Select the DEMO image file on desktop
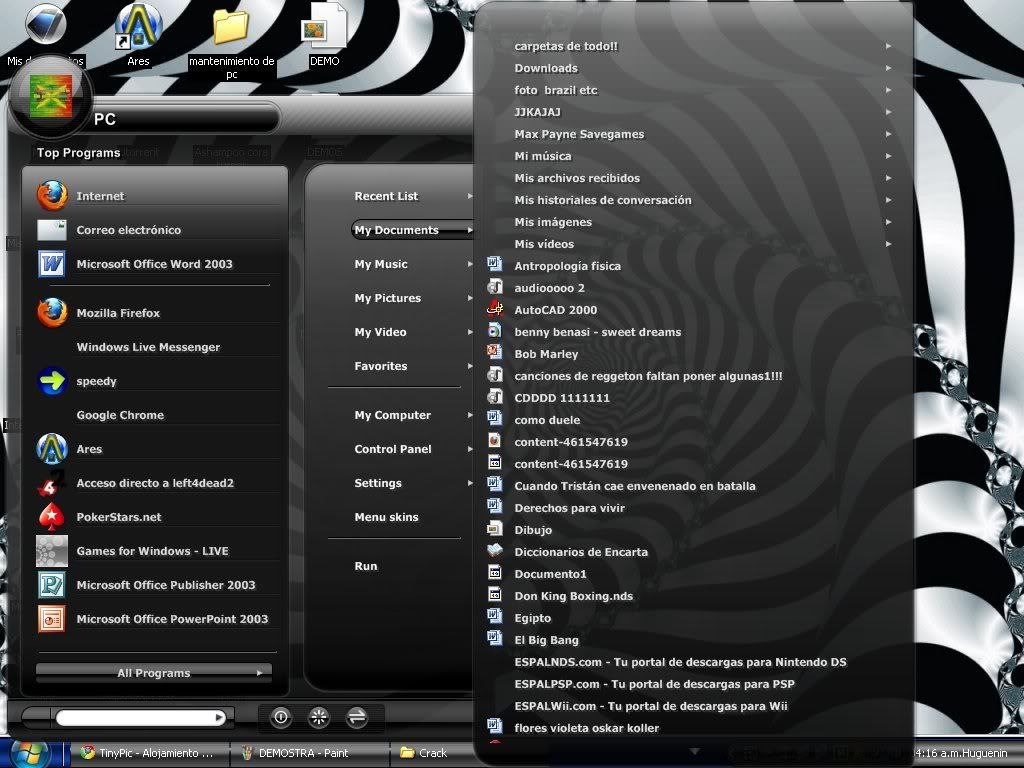The height and width of the screenshot is (768, 1024). point(325,26)
